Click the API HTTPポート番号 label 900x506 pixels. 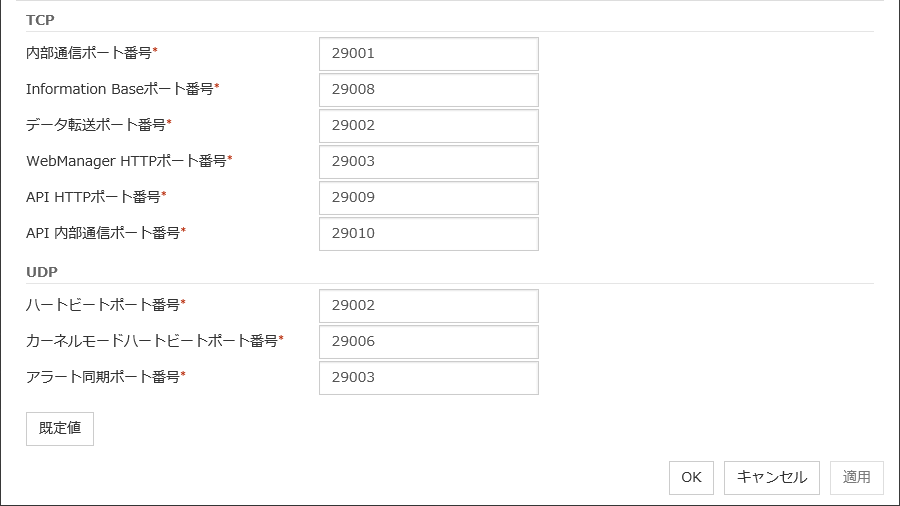click(x=93, y=197)
